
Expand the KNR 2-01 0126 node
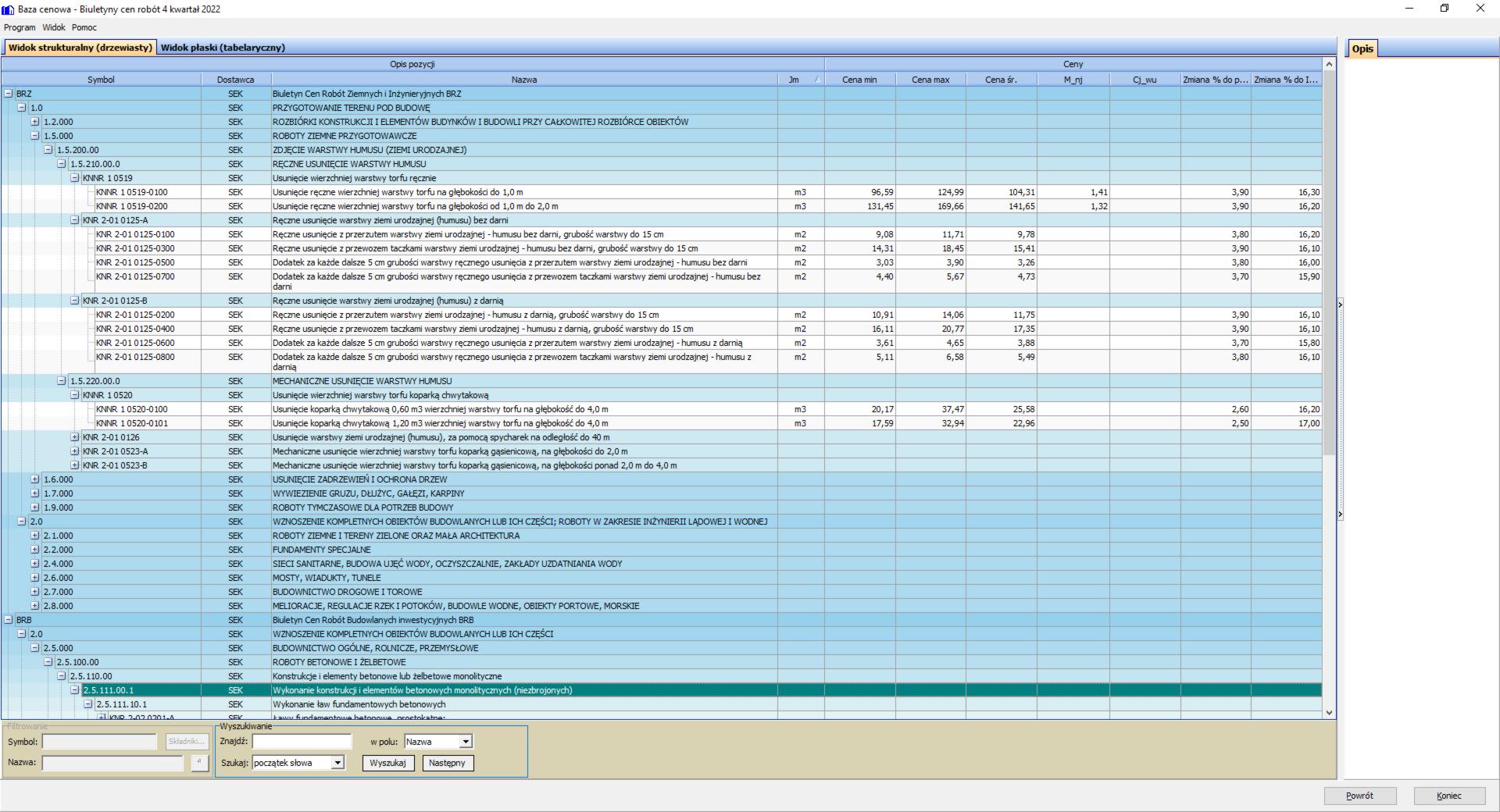[75, 437]
